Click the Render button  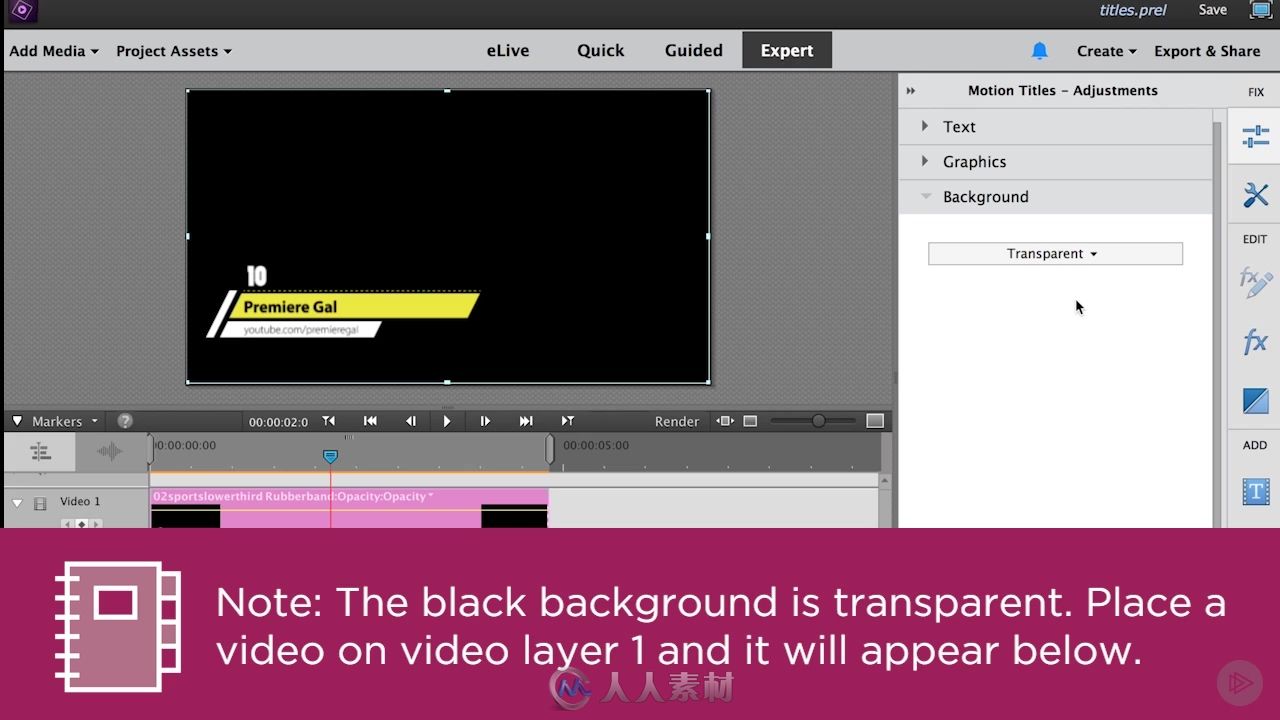(677, 421)
